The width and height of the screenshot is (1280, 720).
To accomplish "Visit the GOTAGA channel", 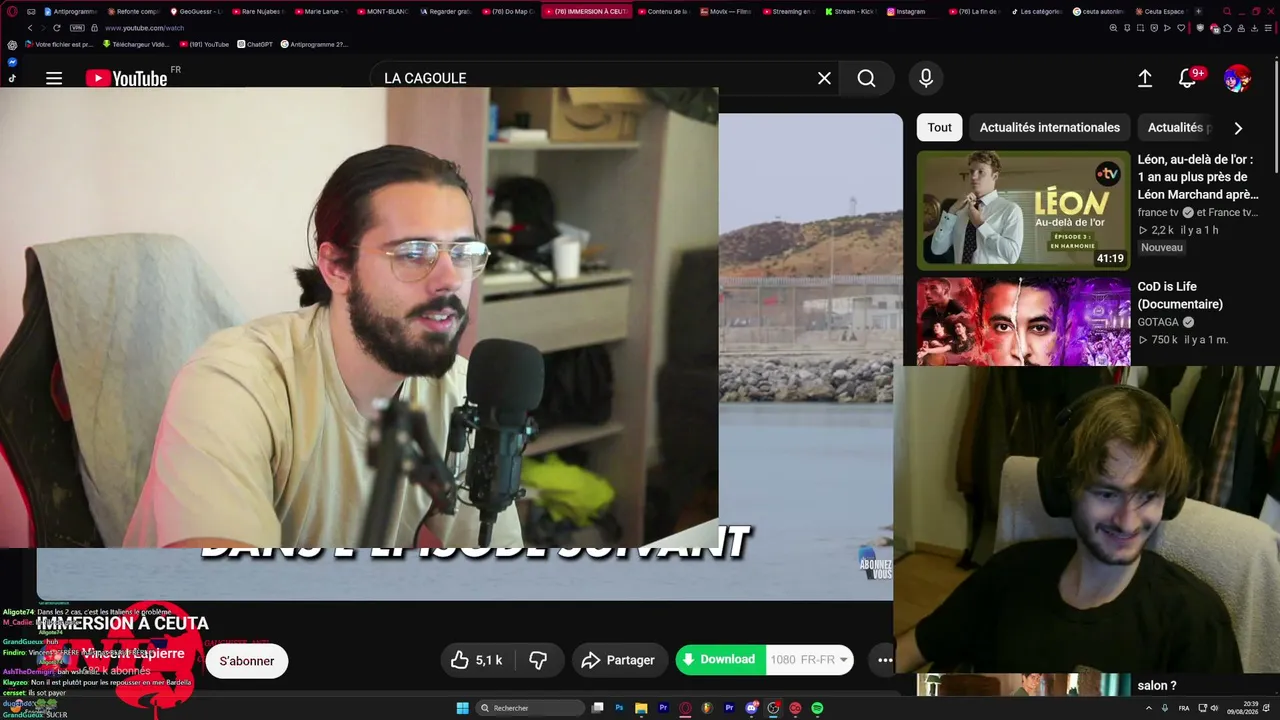I will [x=1159, y=322].
